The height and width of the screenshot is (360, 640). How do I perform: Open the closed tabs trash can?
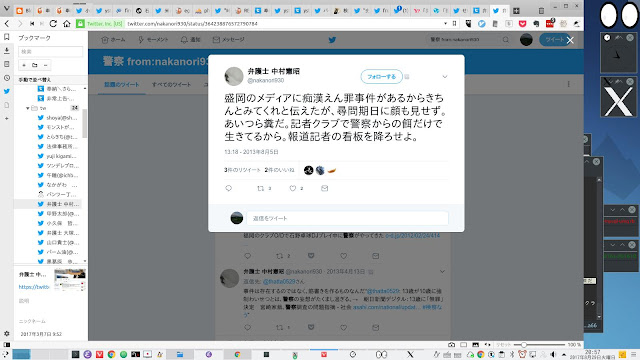coord(541,11)
